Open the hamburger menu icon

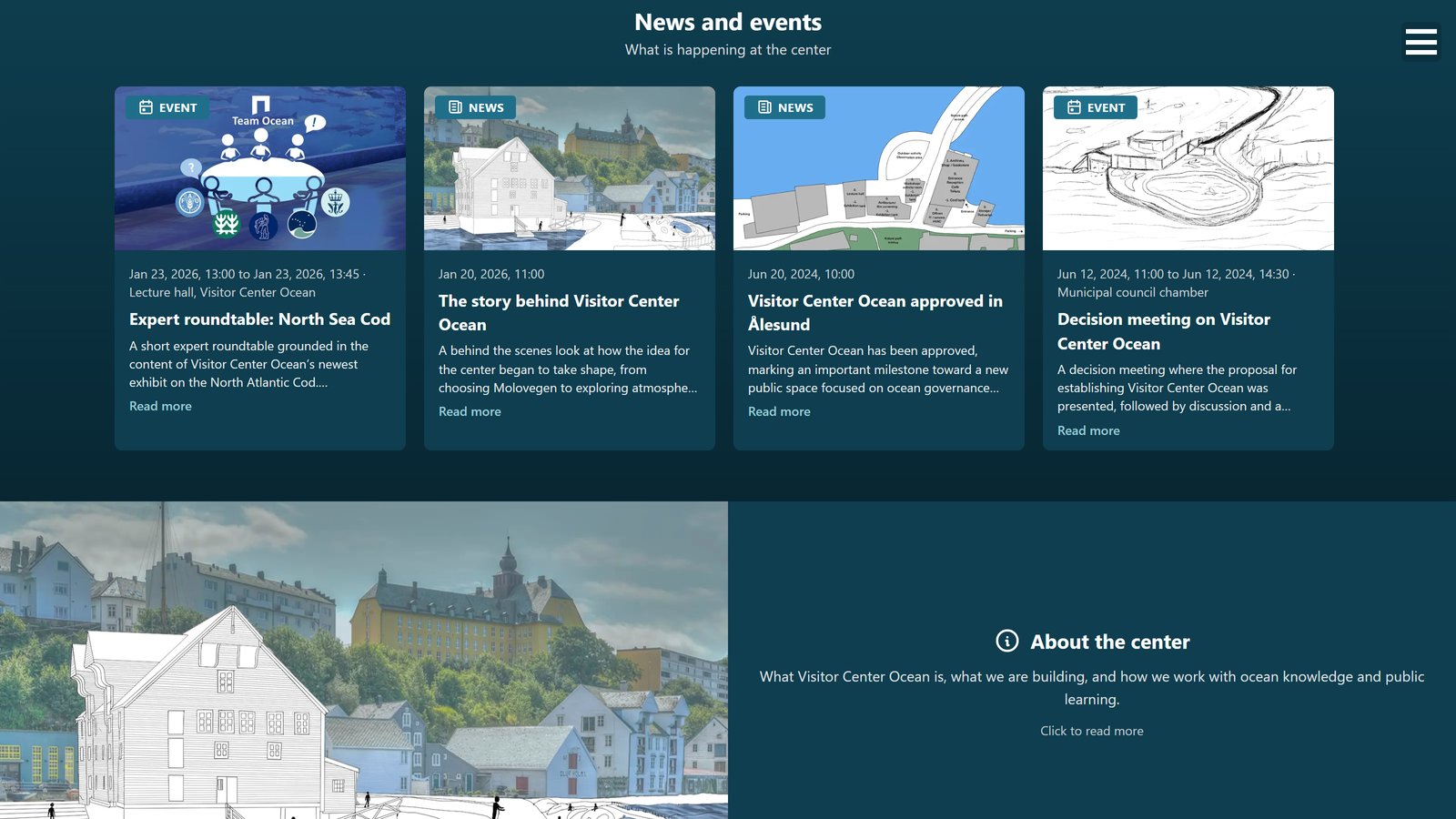click(1421, 42)
